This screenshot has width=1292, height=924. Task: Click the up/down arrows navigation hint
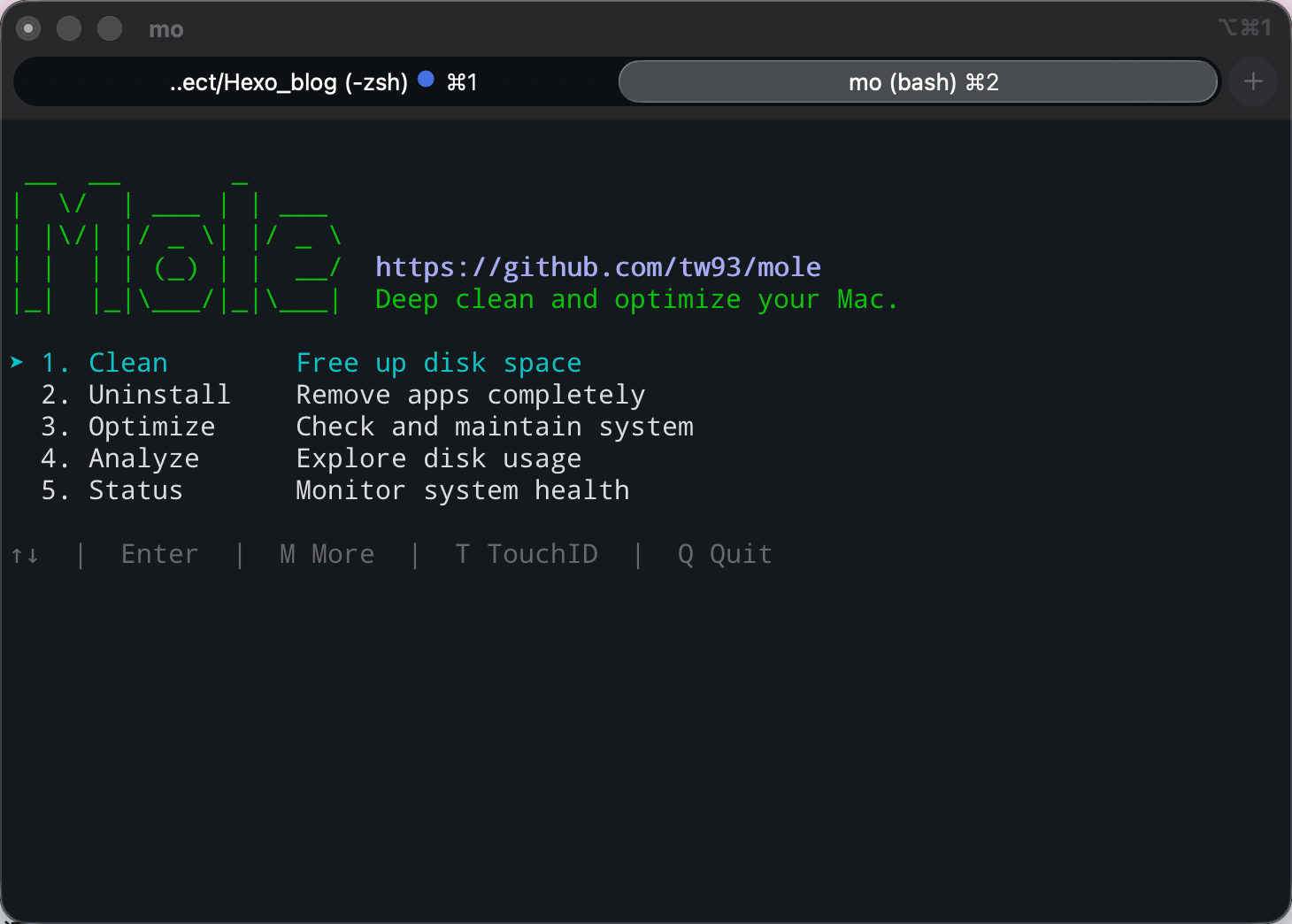pyautogui.click(x=25, y=555)
